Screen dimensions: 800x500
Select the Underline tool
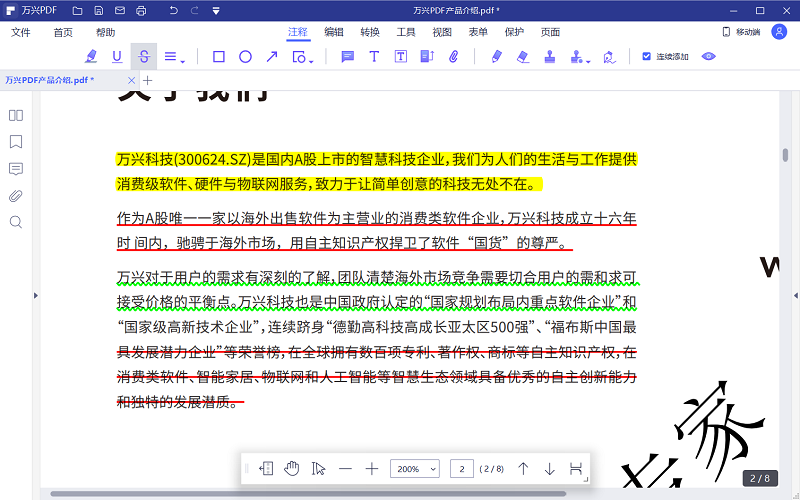coord(117,57)
